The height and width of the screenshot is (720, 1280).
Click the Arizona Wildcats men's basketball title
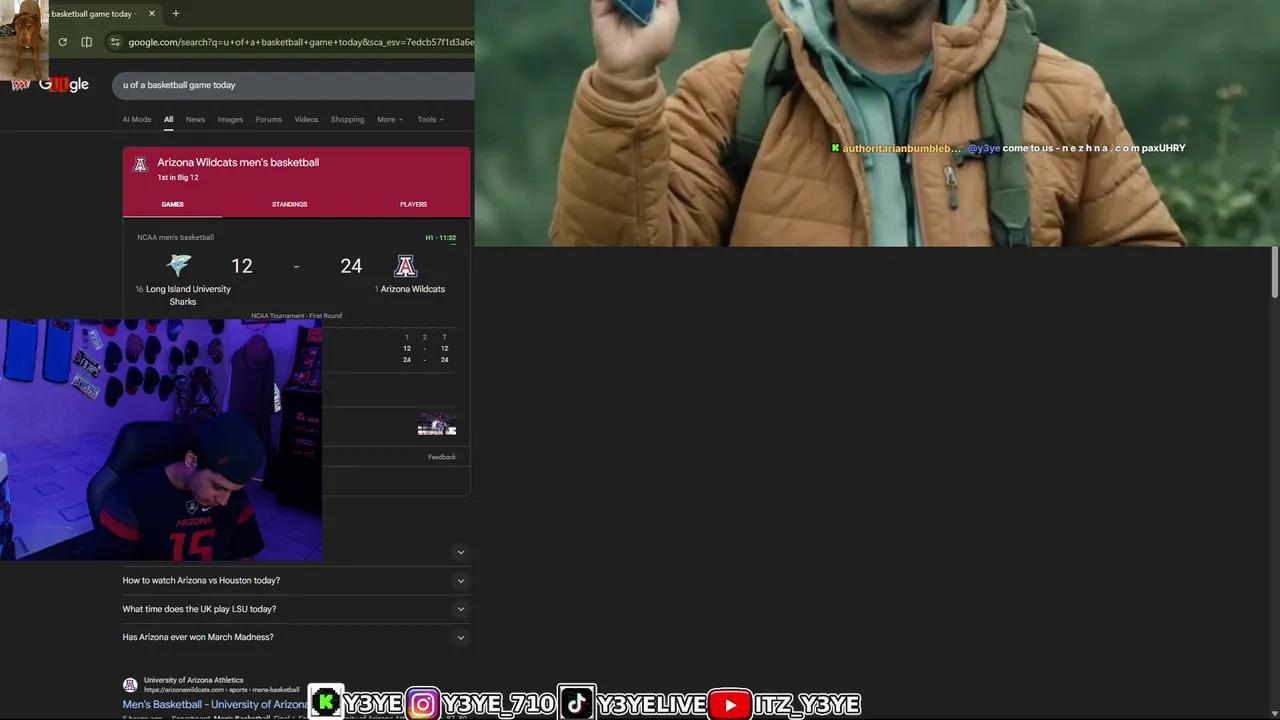pyautogui.click(x=238, y=162)
